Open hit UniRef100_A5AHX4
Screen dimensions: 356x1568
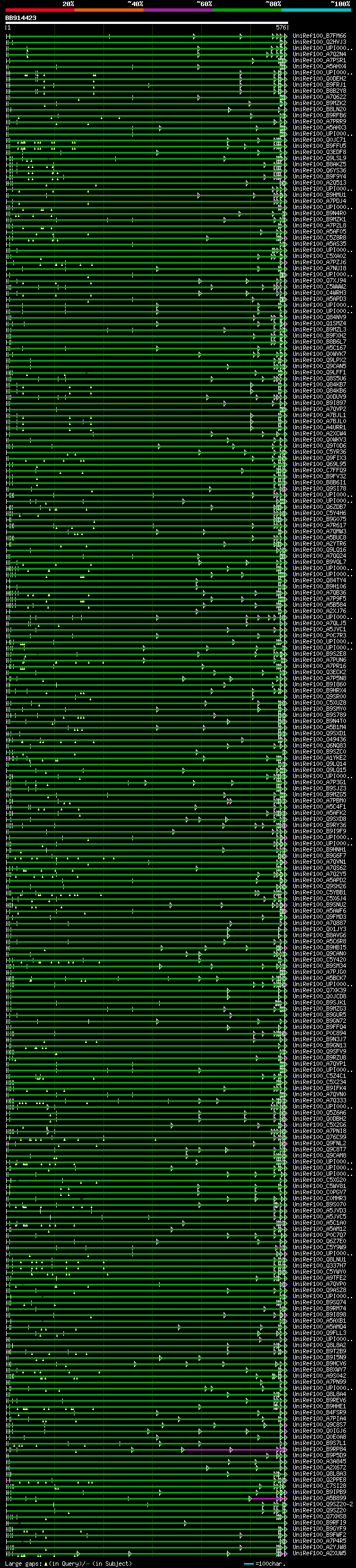[319, 66]
